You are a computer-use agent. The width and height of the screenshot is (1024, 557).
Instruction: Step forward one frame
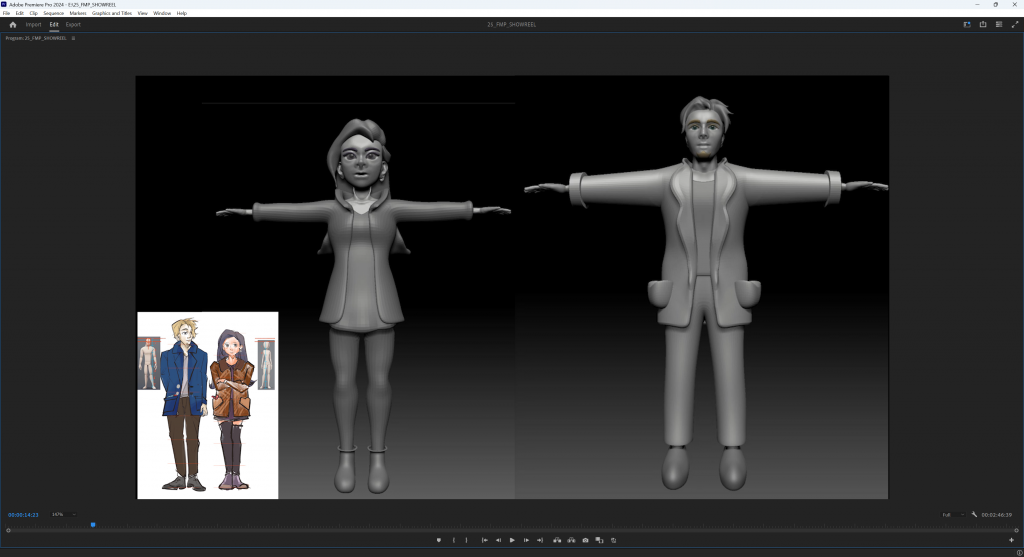(x=526, y=540)
